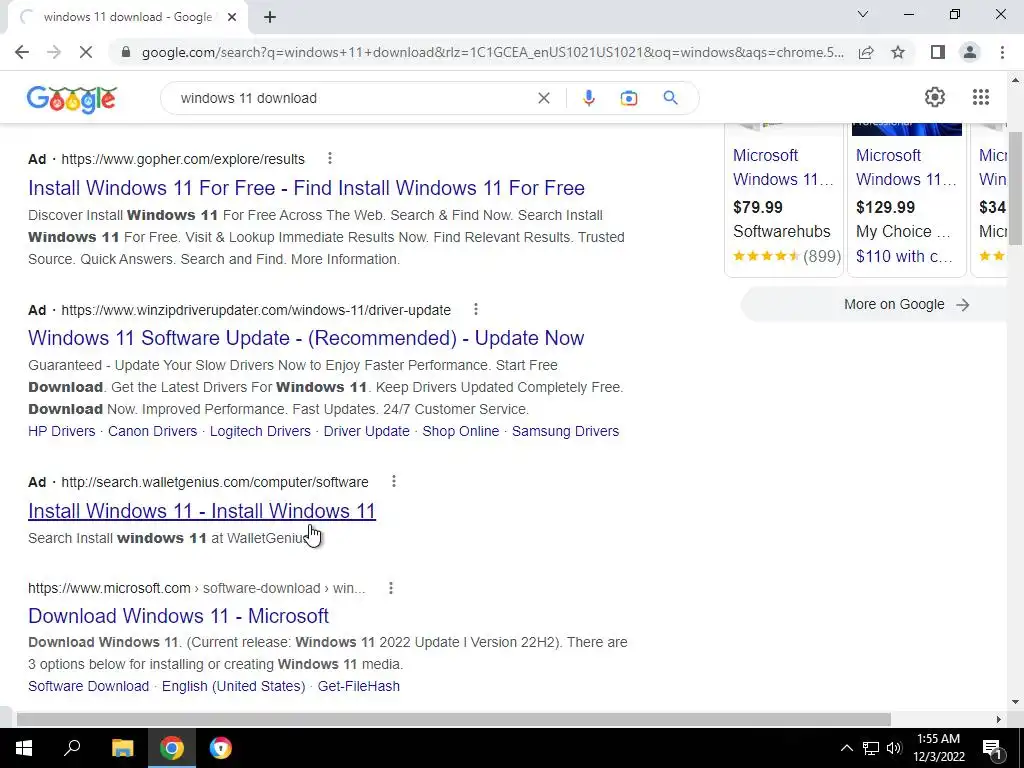
Task: Open options for the winzipdriverupdater ad
Action: point(475,309)
